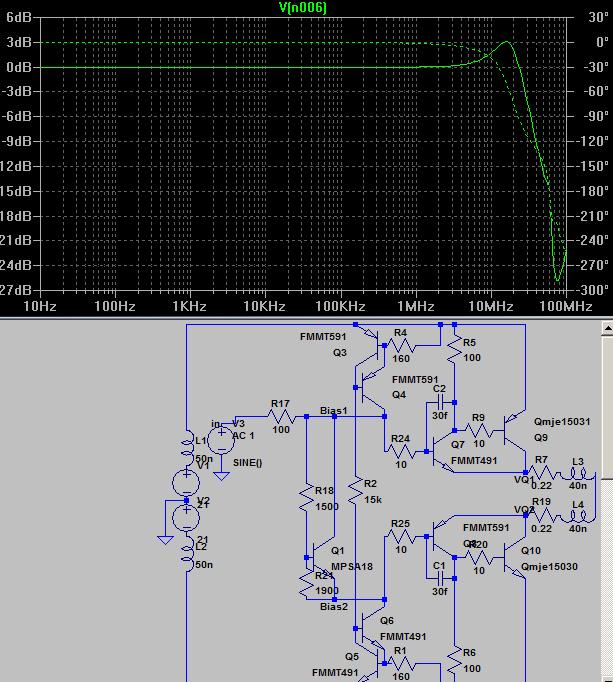
Task: Click the Bias1 net label
Action: pyautogui.click(x=334, y=411)
